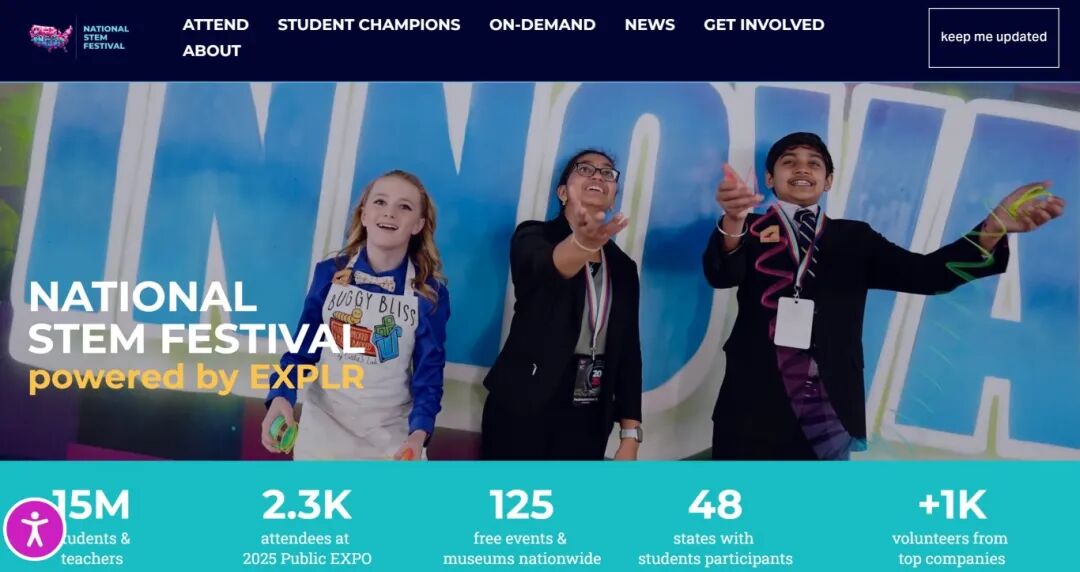1080x572 pixels.
Task: Go to the ON-DEMAND page
Action: (x=542, y=25)
